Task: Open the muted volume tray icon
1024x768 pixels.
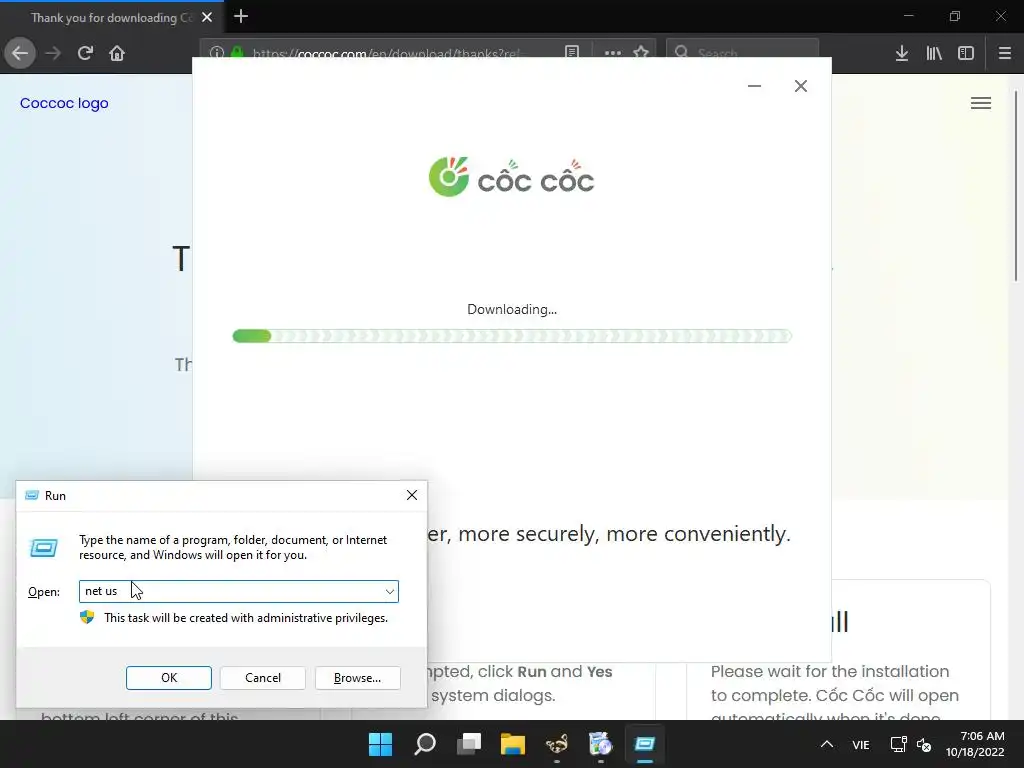Action: click(x=924, y=744)
